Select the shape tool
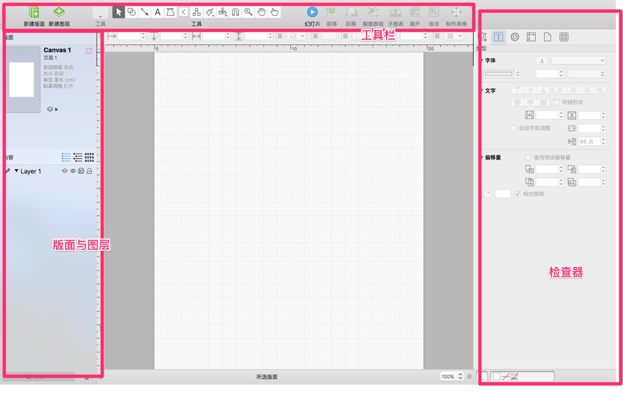The height and width of the screenshot is (396, 623). pos(132,12)
